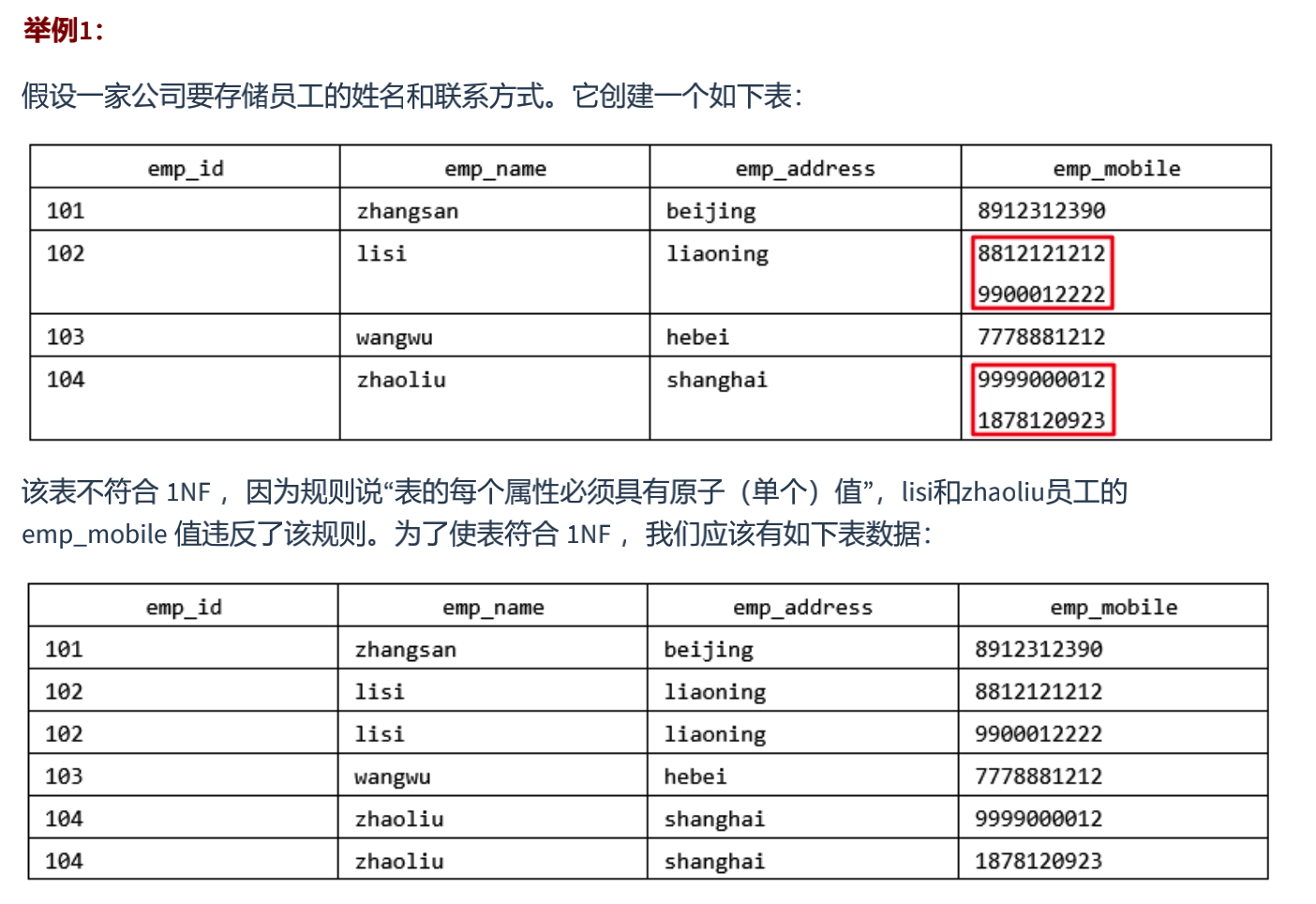Click lisi in the upper table
This screenshot has height=904, width=1316.
tap(381, 253)
